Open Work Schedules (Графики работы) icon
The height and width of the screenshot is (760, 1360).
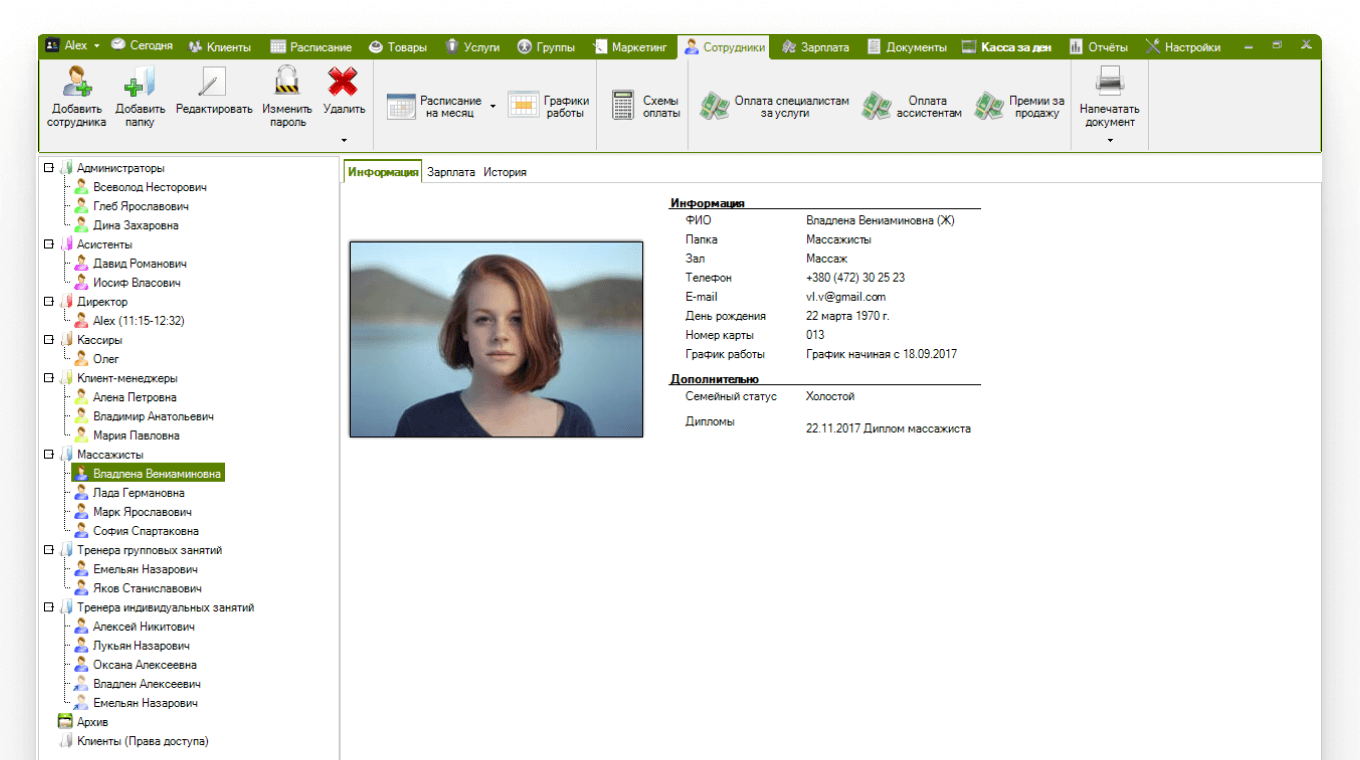(x=523, y=105)
